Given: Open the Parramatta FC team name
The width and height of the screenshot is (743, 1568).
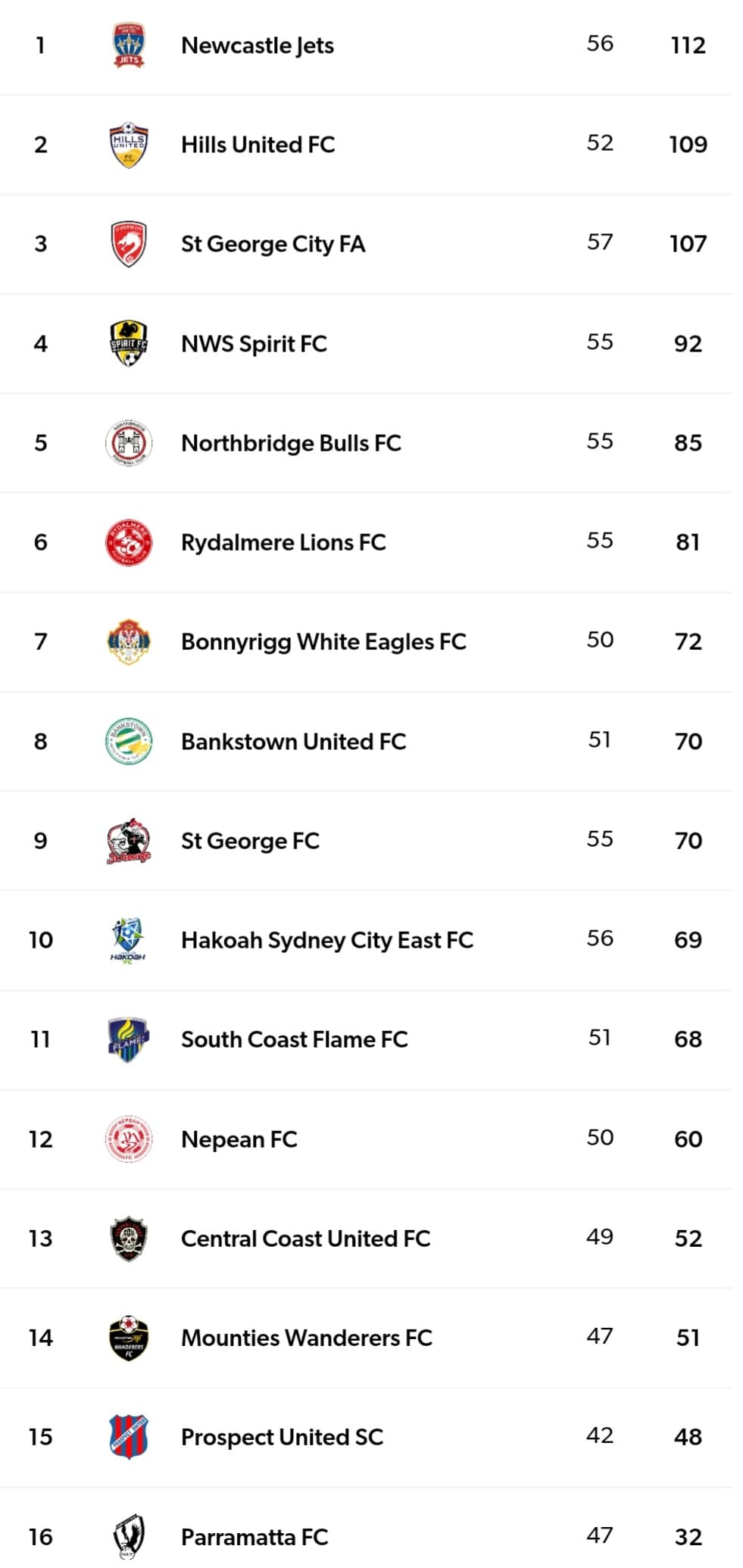Looking at the screenshot, I should click(x=254, y=1537).
